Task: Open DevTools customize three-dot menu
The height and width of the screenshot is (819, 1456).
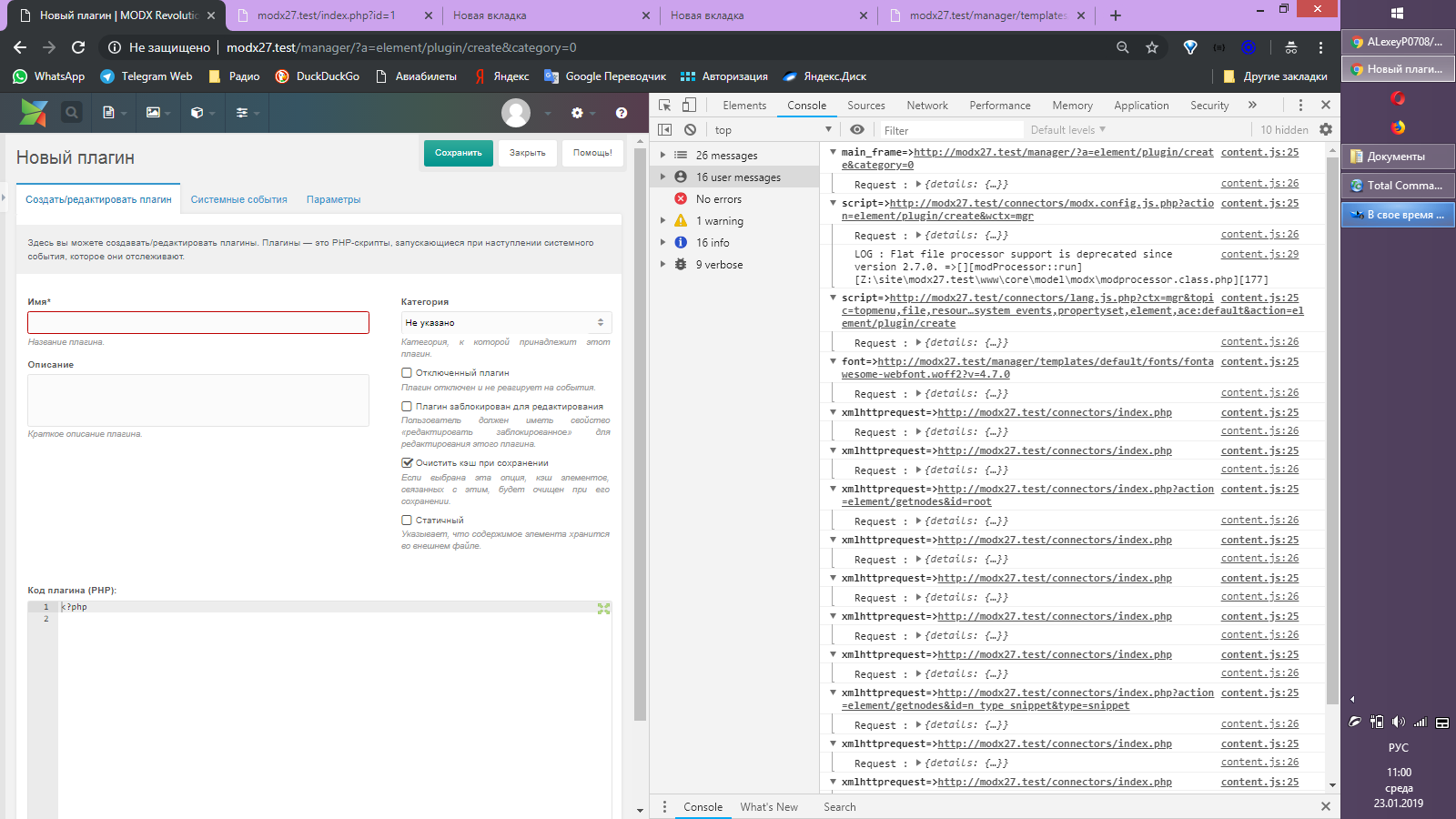Action: point(1300,105)
